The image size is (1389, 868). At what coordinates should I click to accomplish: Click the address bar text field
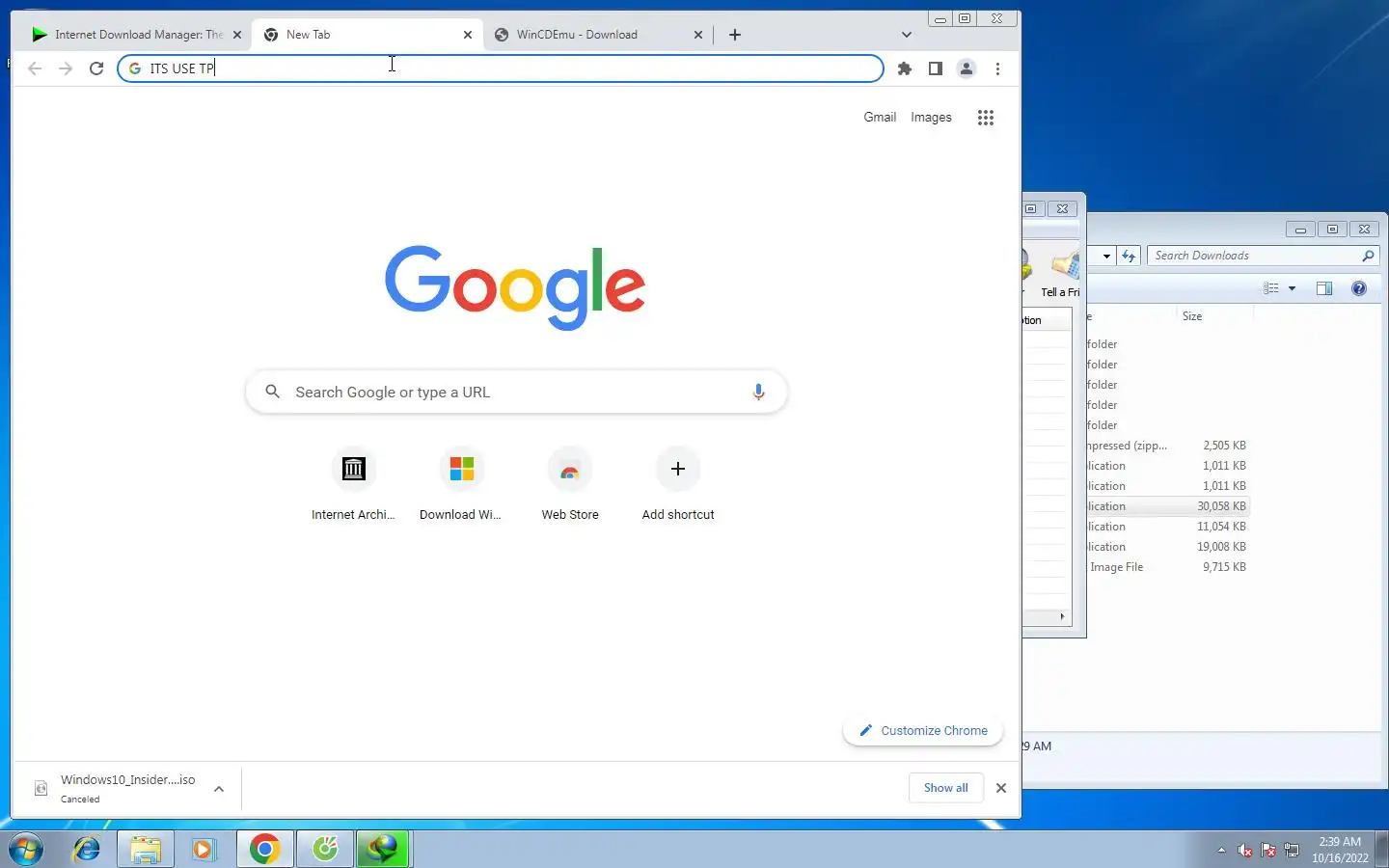click(500, 68)
